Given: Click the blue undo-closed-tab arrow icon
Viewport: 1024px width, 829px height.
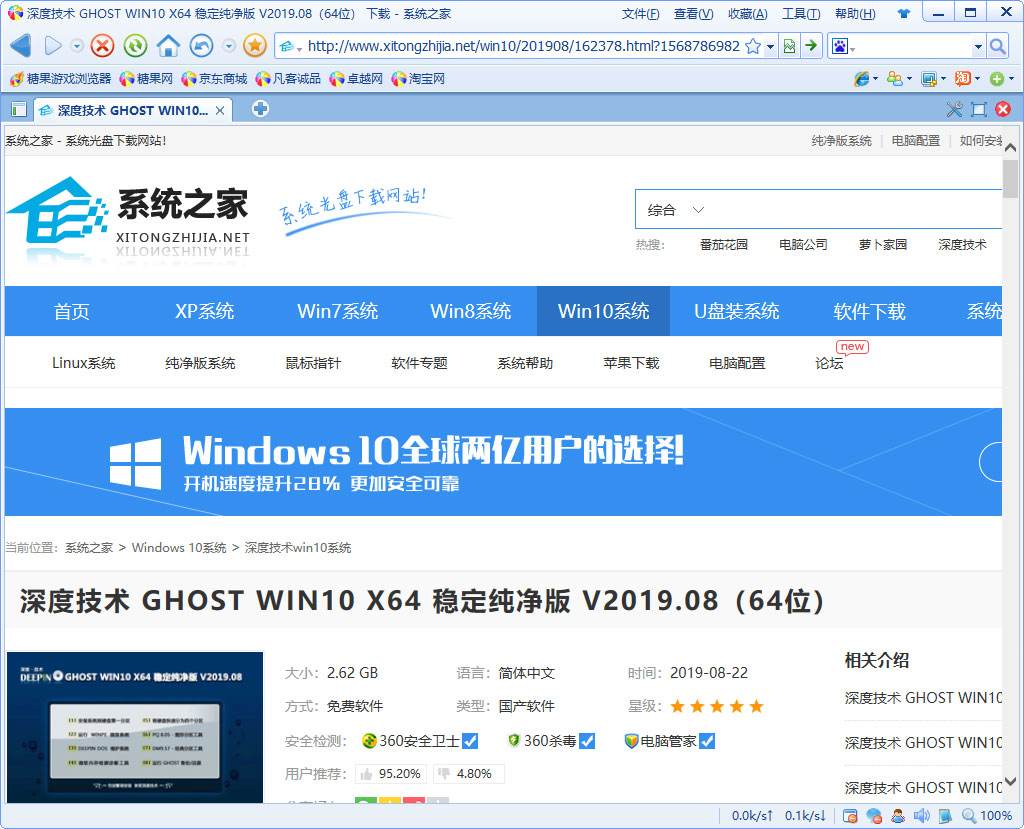Looking at the screenshot, I should point(201,46).
